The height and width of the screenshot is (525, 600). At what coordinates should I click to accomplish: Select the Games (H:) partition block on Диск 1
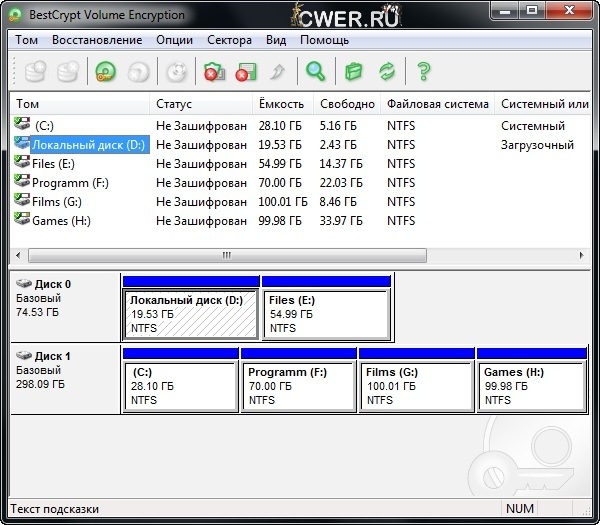click(531, 385)
